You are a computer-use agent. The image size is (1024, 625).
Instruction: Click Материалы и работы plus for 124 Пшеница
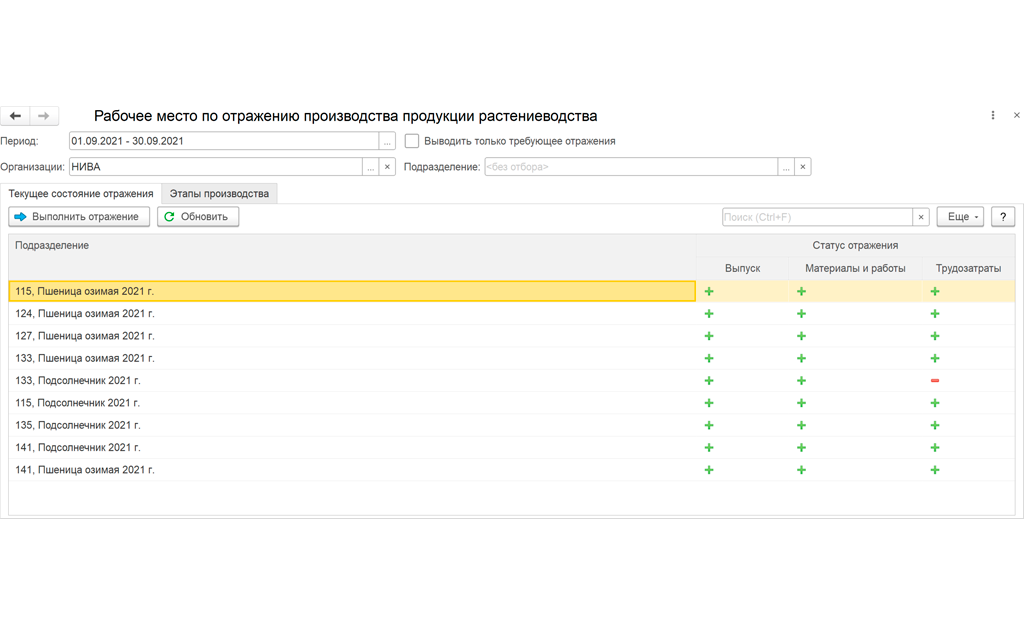point(801,313)
